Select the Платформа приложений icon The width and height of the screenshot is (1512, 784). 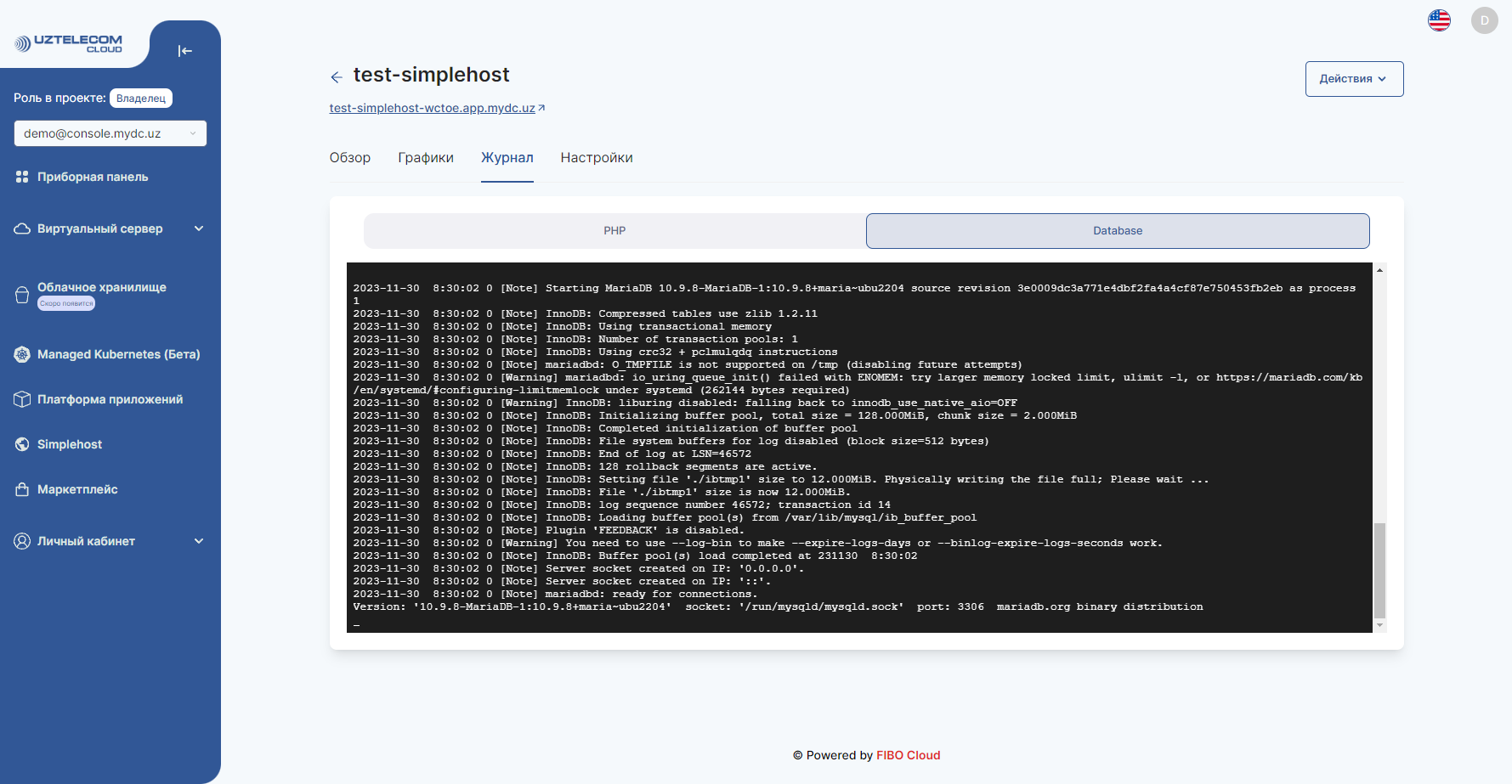coord(21,398)
